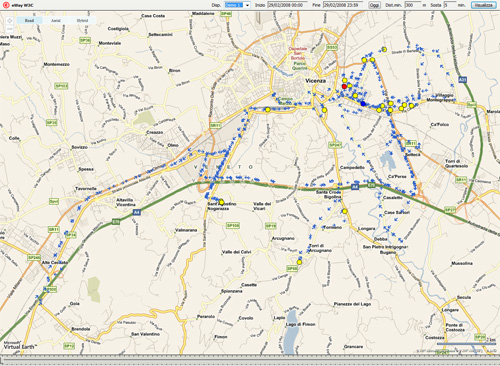Switch map to Aerial view
The height and width of the screenshot is (366, 500).
(x=56, y=20)
